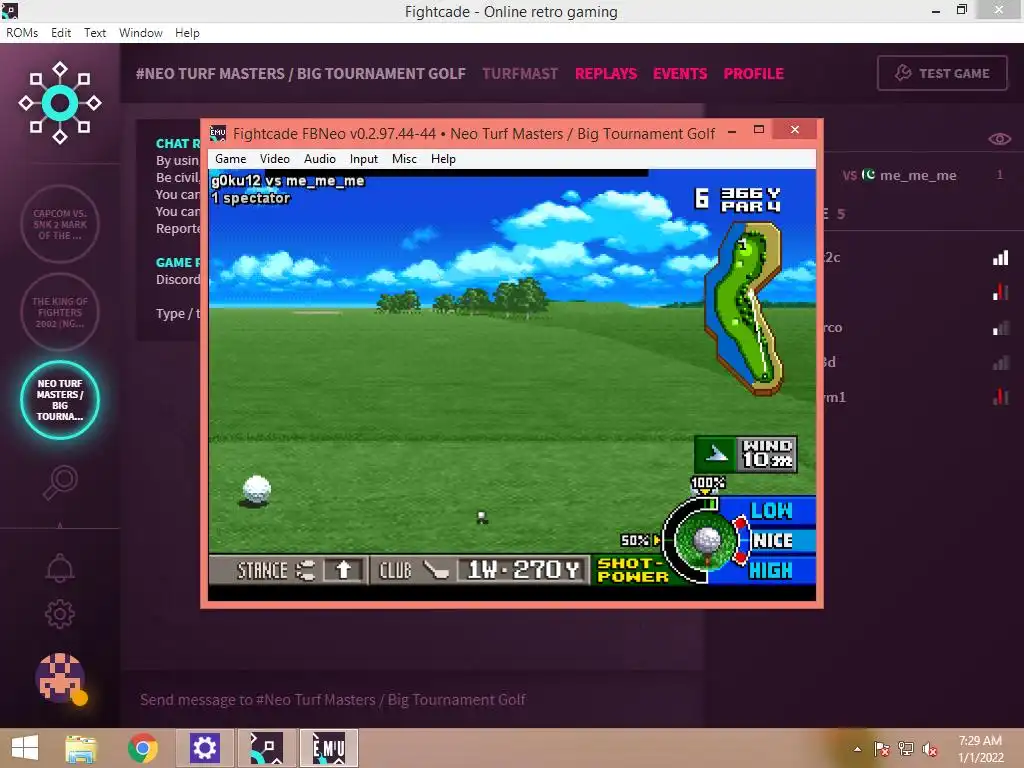Click the message input field for the channel
This screenshot has height=768, width=1024.
coord(411,699)
